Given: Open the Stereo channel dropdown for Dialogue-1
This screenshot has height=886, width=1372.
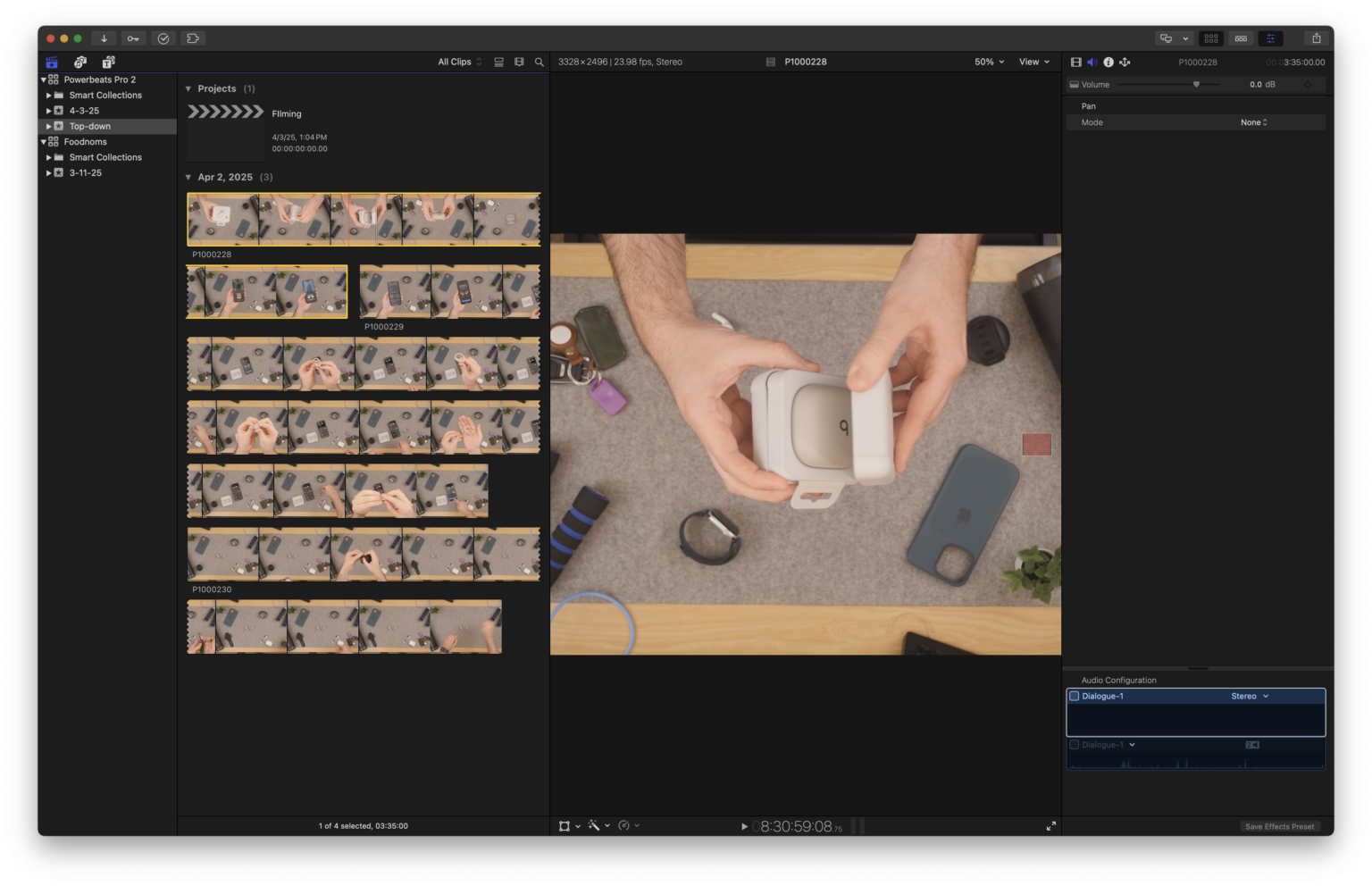Looking at the screenshot, I should [x=1249, y=695].
